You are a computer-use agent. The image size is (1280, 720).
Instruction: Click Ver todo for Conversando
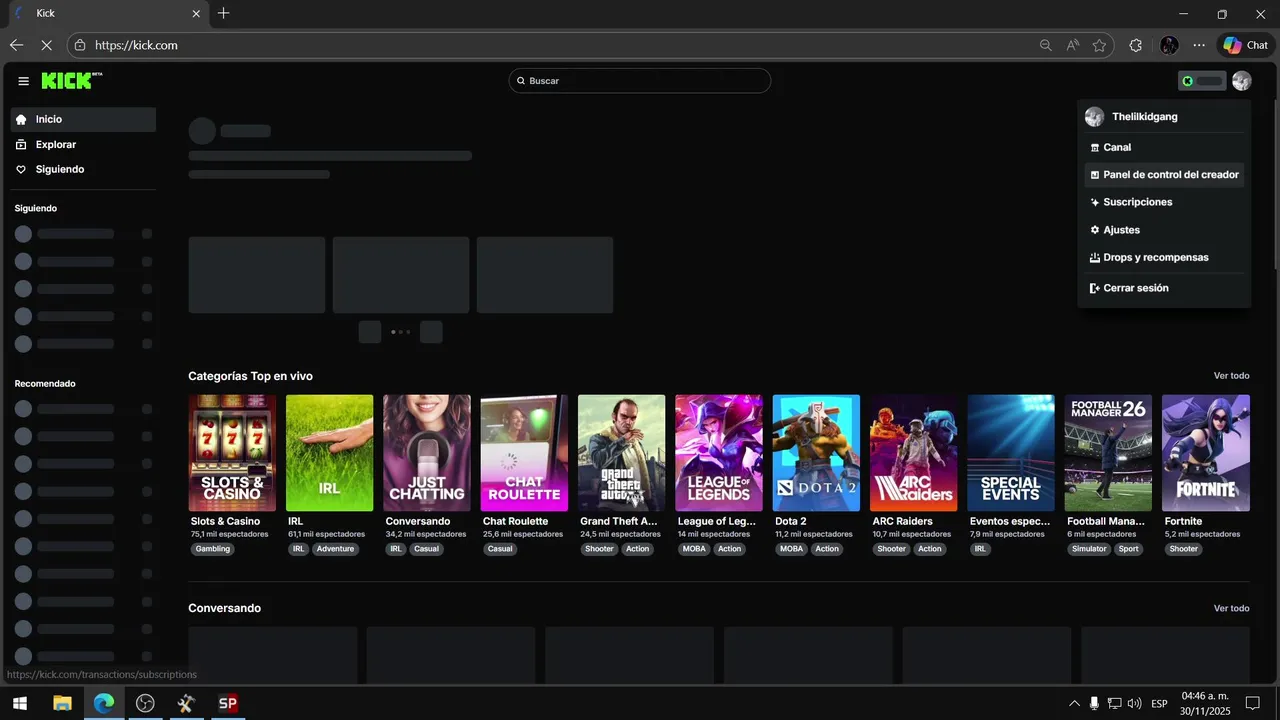(1231, 608)
